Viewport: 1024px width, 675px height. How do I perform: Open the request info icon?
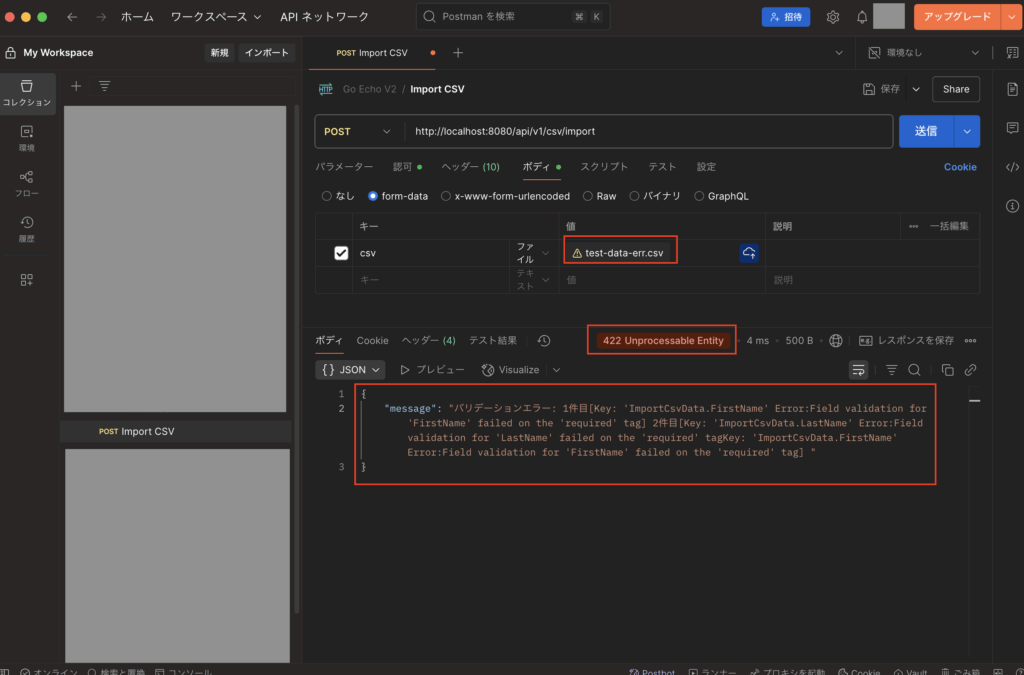1012,206
